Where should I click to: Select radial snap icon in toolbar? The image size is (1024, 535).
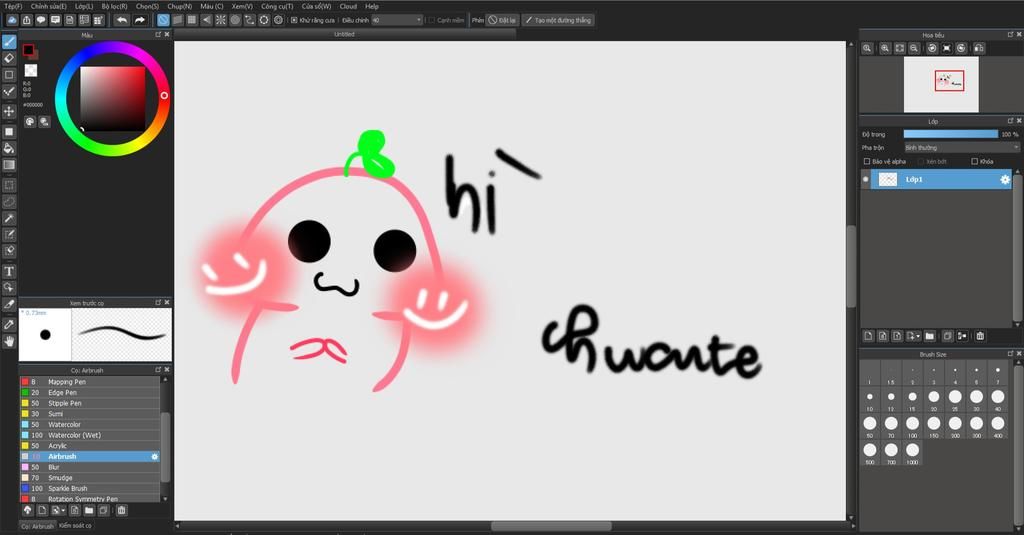[221, 20]
